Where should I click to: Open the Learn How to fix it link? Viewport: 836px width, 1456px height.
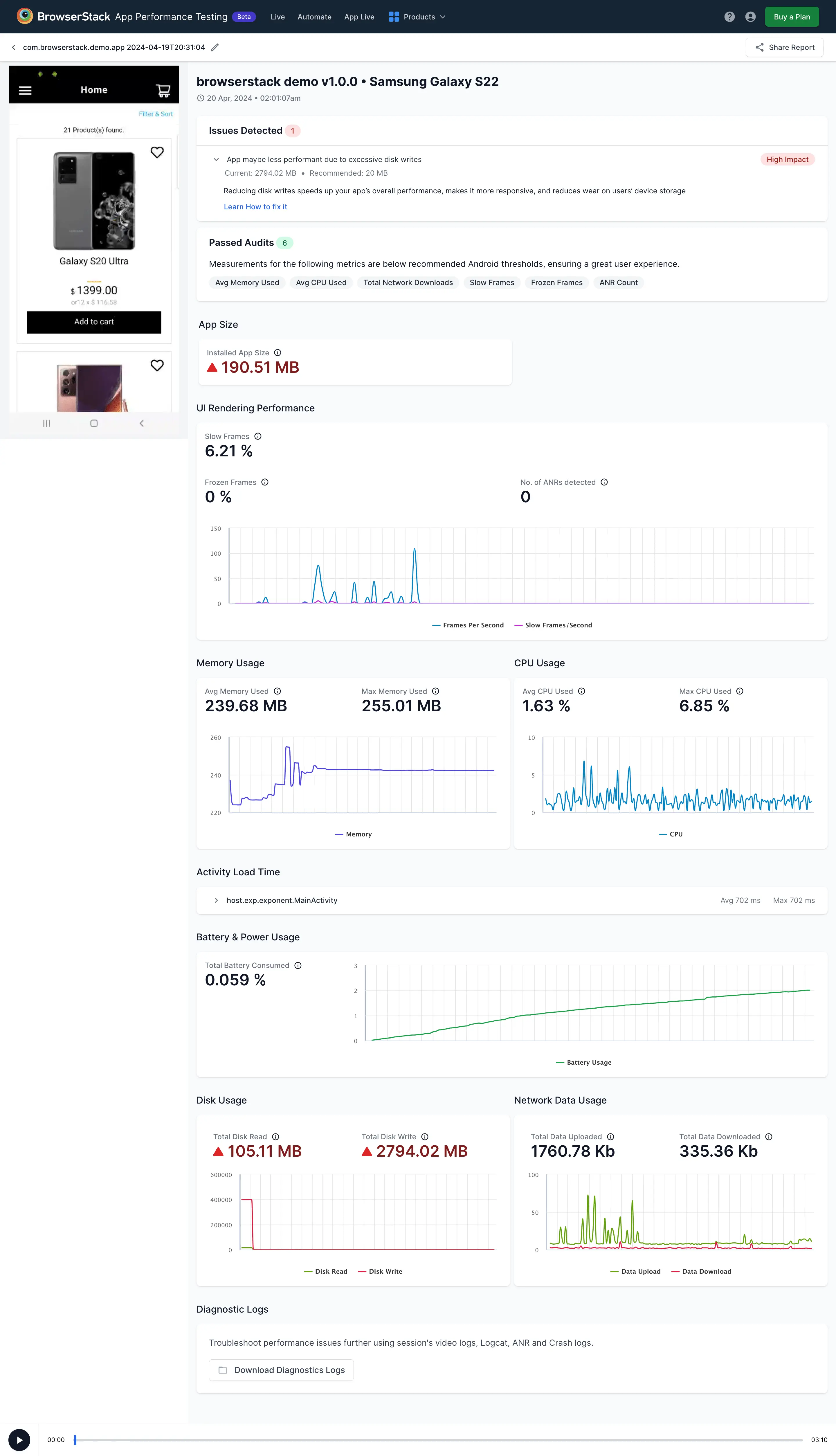coord(255,207)
